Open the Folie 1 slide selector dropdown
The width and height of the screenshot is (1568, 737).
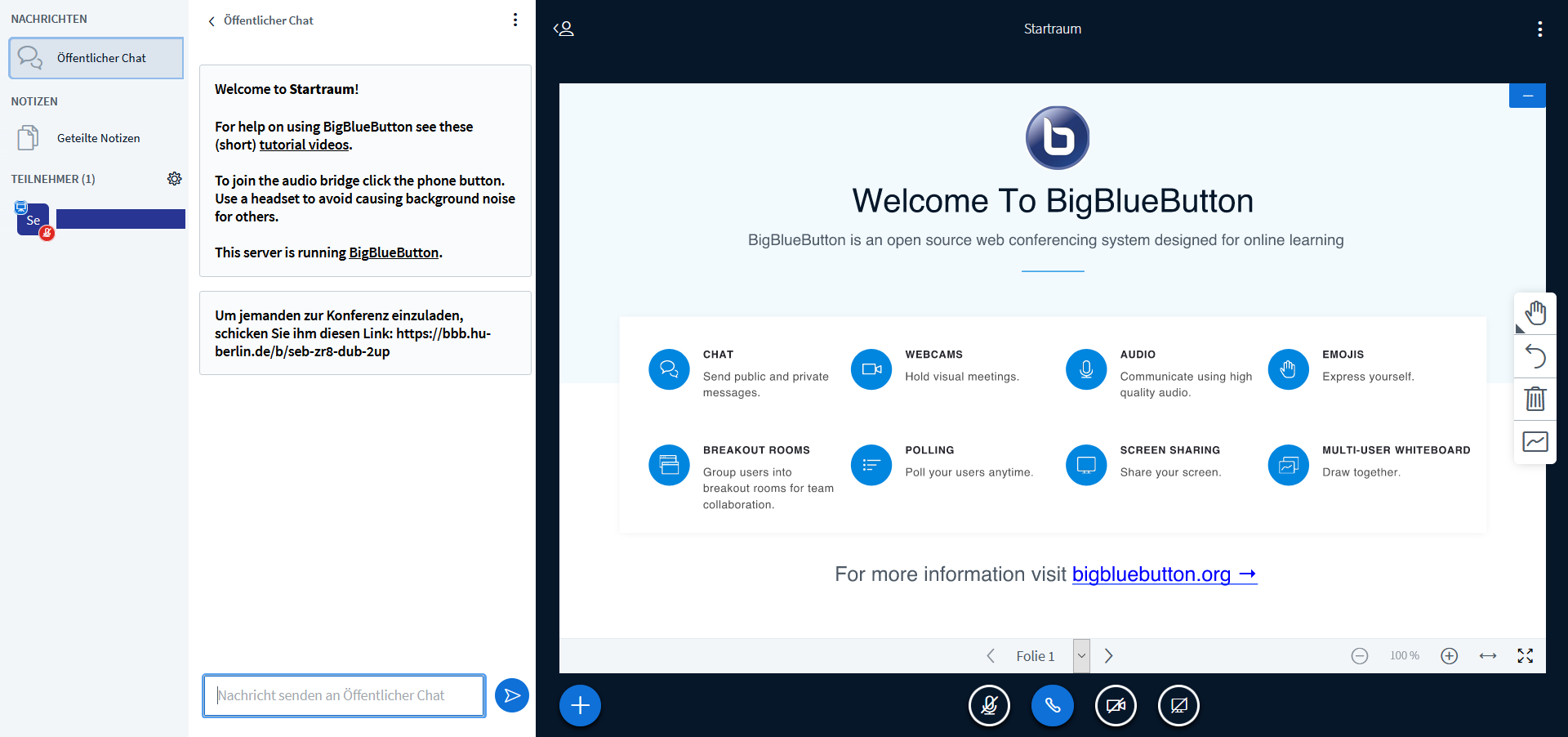coord(1081,656)
